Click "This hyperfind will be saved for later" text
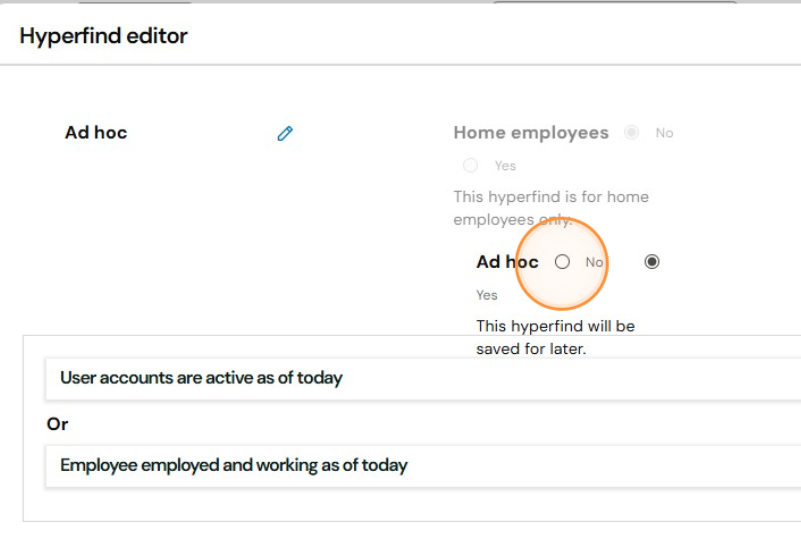Screen dimensions: 801x540 555,337
